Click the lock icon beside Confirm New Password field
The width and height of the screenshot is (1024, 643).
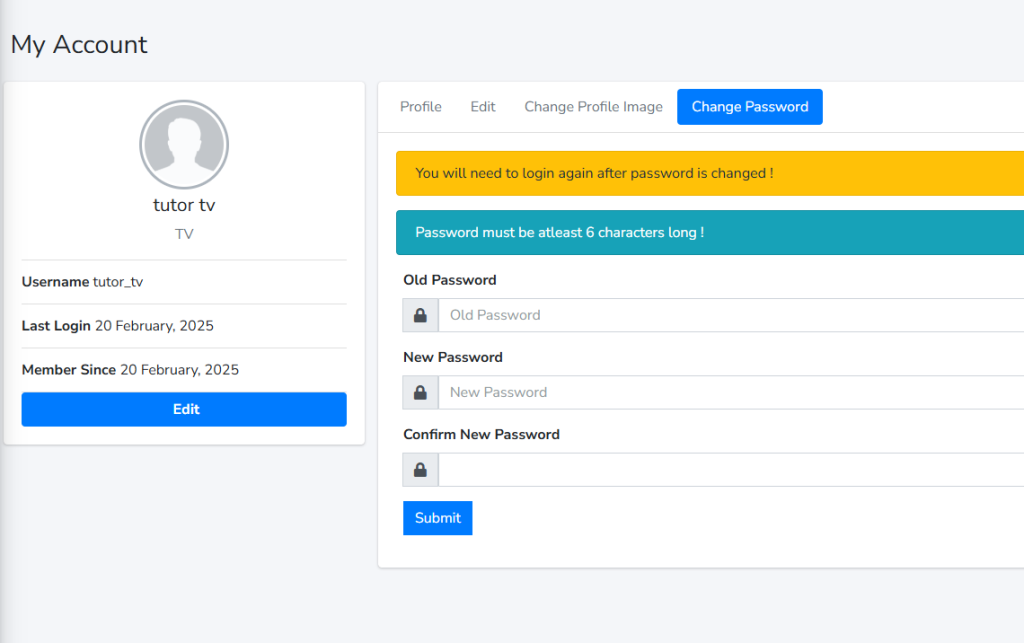pyautogui.click(x=420, y=470)
